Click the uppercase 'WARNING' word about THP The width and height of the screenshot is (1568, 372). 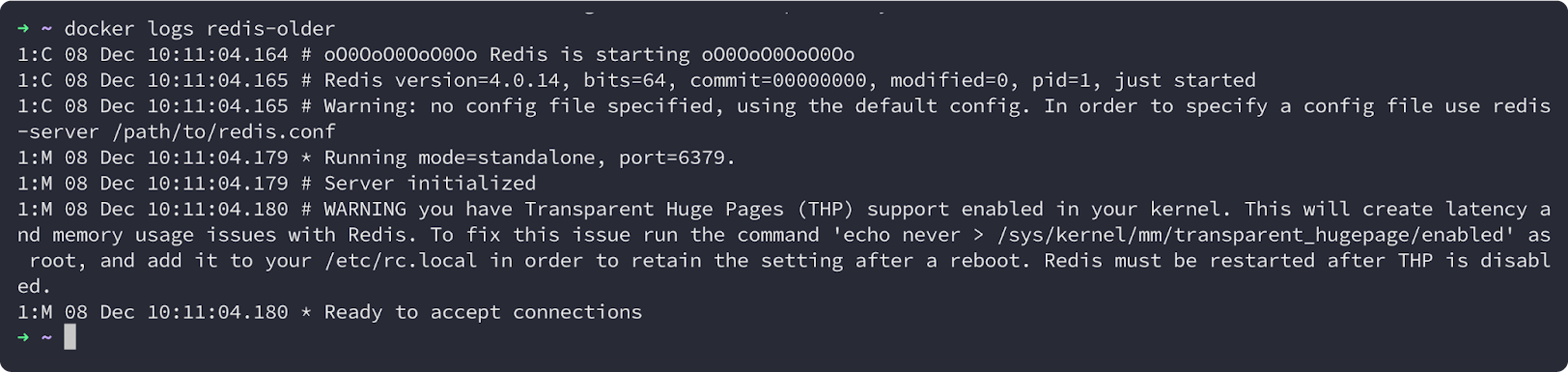coord(365,209)
